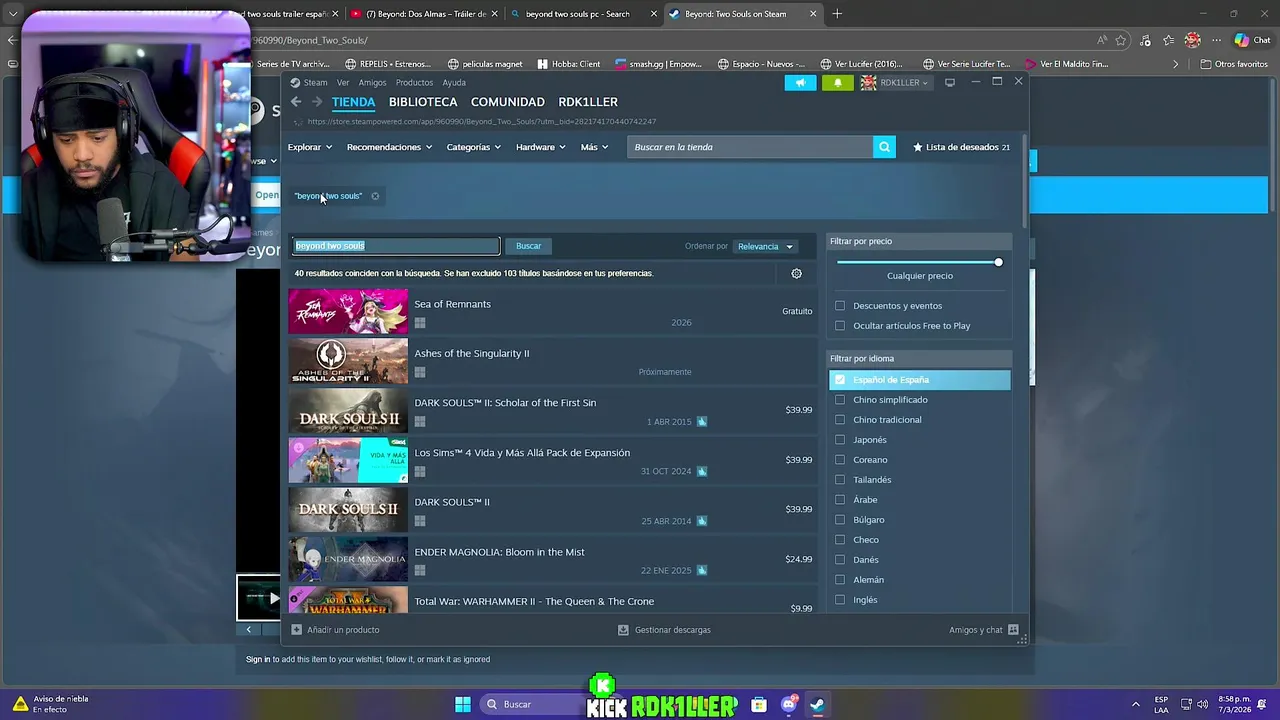The width and height of the screenshot is (1280, 720).
Task: Open Steam from the Windows taskbar
Action: [817, 704]
